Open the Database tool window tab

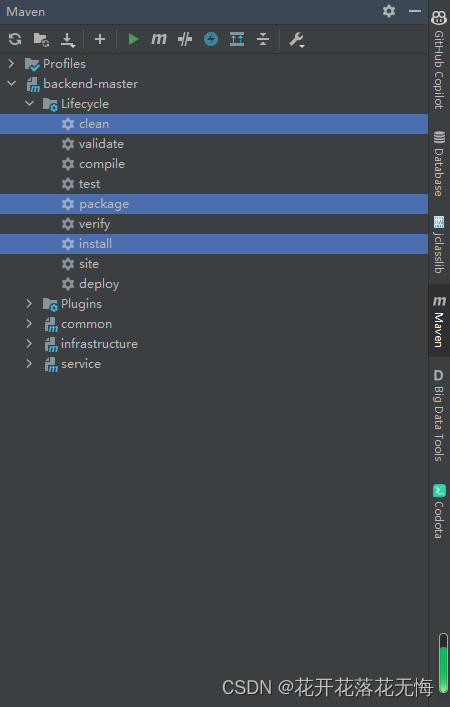(x=439, y=163)
